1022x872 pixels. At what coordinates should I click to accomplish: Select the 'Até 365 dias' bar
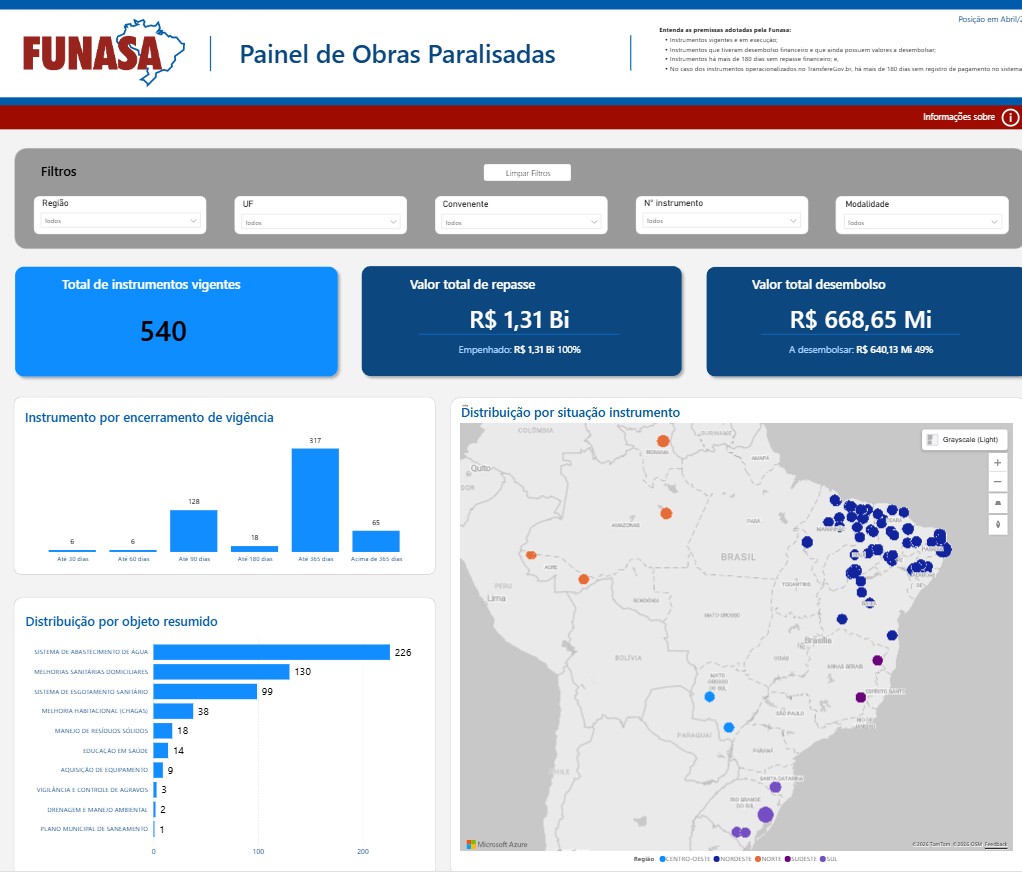coord(315,499)
